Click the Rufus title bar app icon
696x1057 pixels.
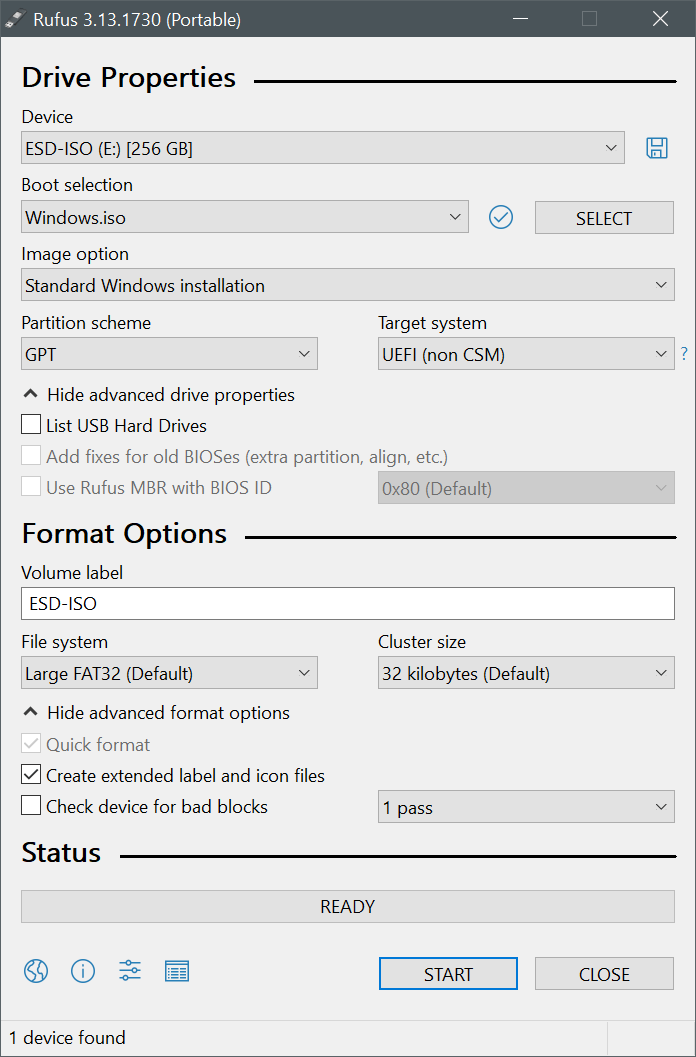click(x=17, y=19)
